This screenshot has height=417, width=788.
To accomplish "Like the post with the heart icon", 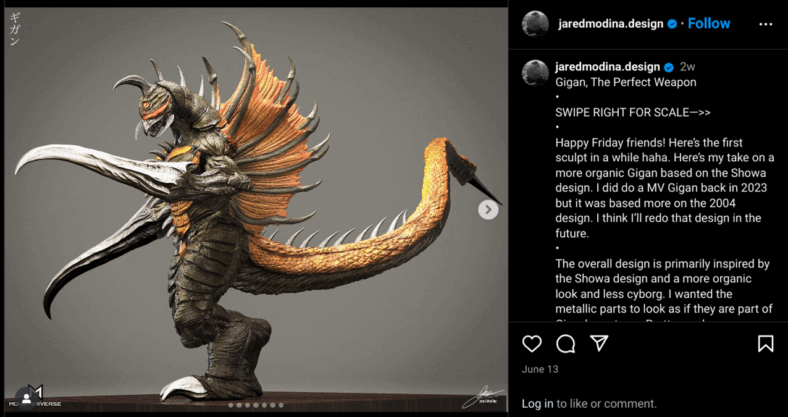I will click(532, 344).
